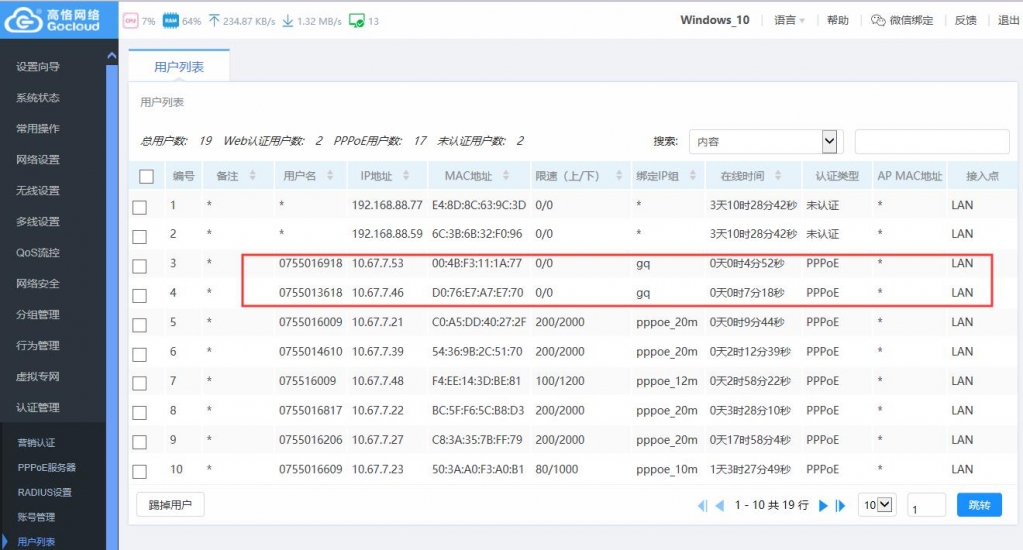Click the 微信绑定 link

click(911, 20)
